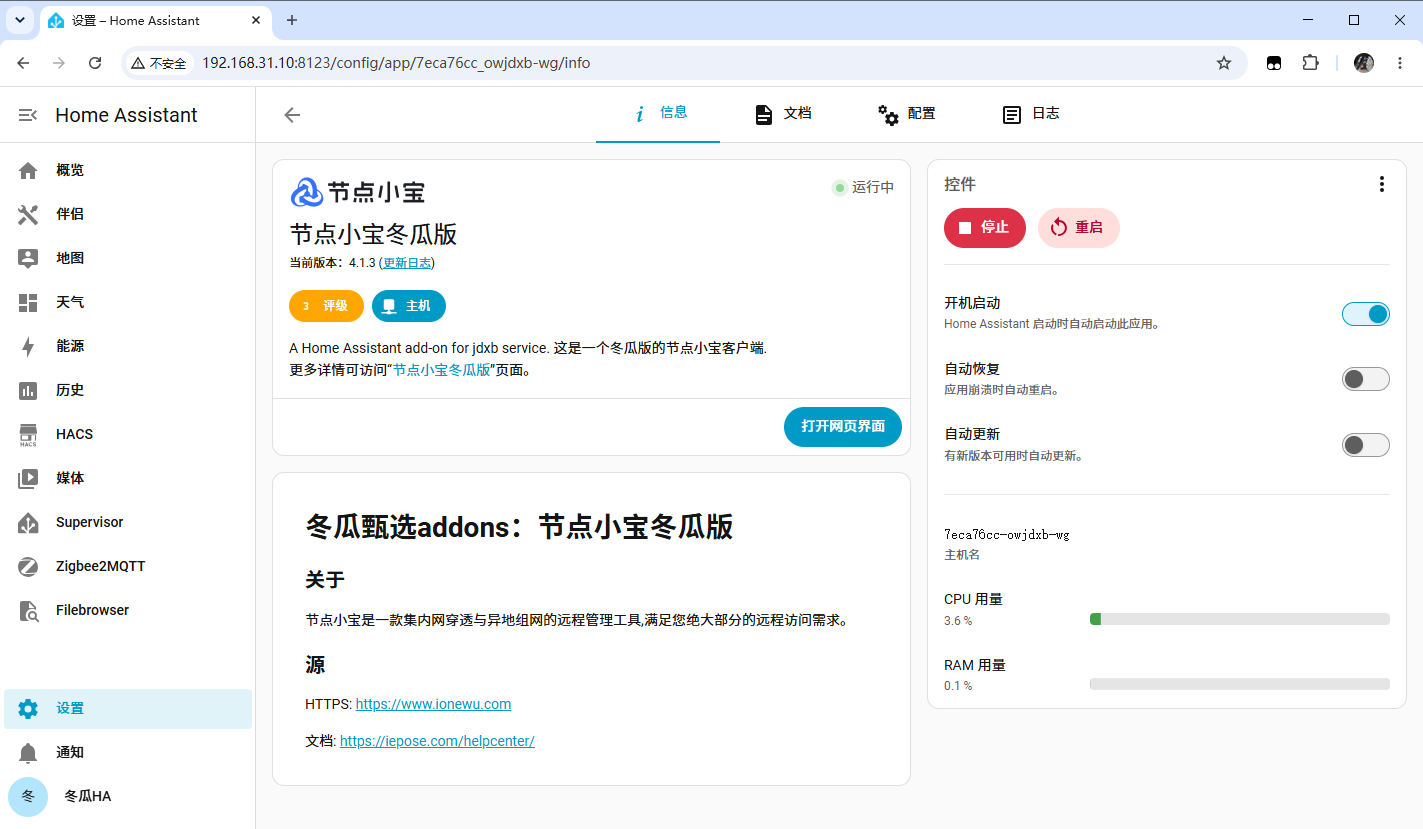The image size is (1423, 829).
Task: Click the 0.1 % RAM value
Action: coord(958,686)
